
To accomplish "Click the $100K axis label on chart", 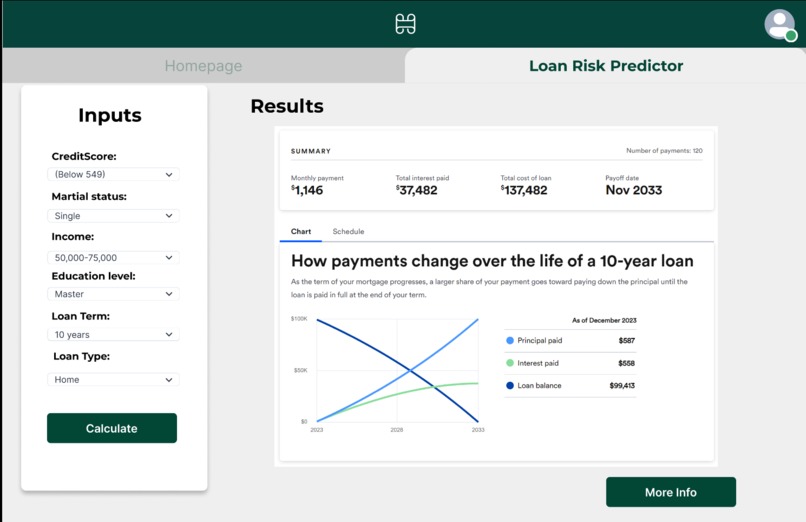I will point(299,319).
